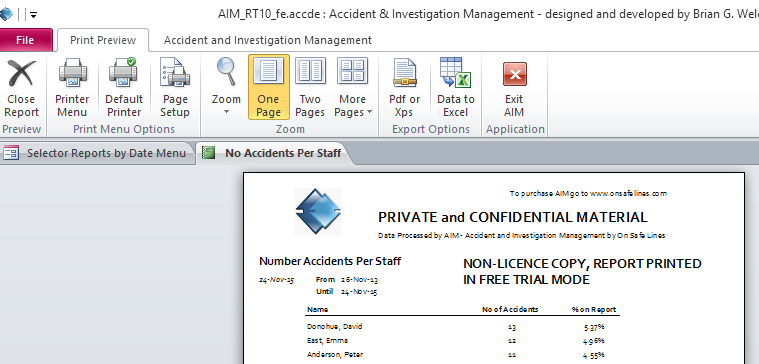Toggle the One Page view
Viewport: 759px width, 364px height.
pos(269,87)
